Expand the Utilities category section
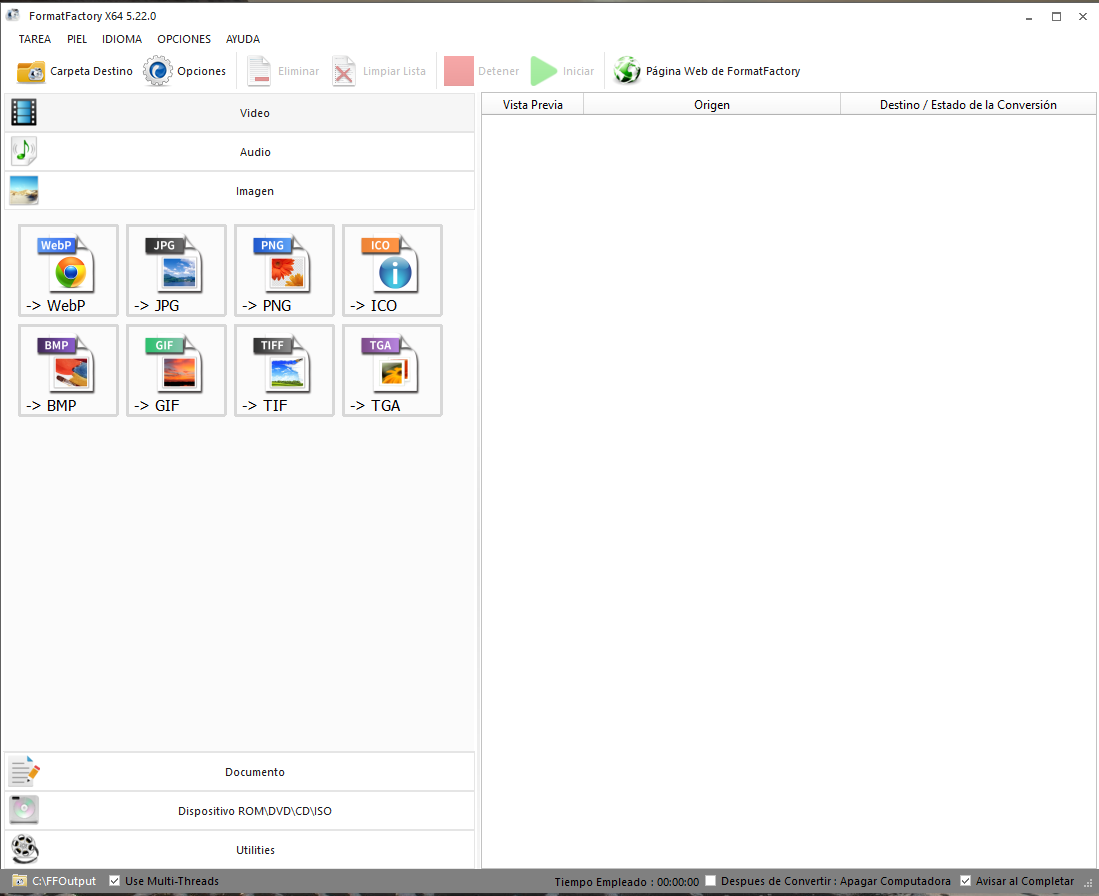Viewport: 1099px width, 896px height. [240, 850]
